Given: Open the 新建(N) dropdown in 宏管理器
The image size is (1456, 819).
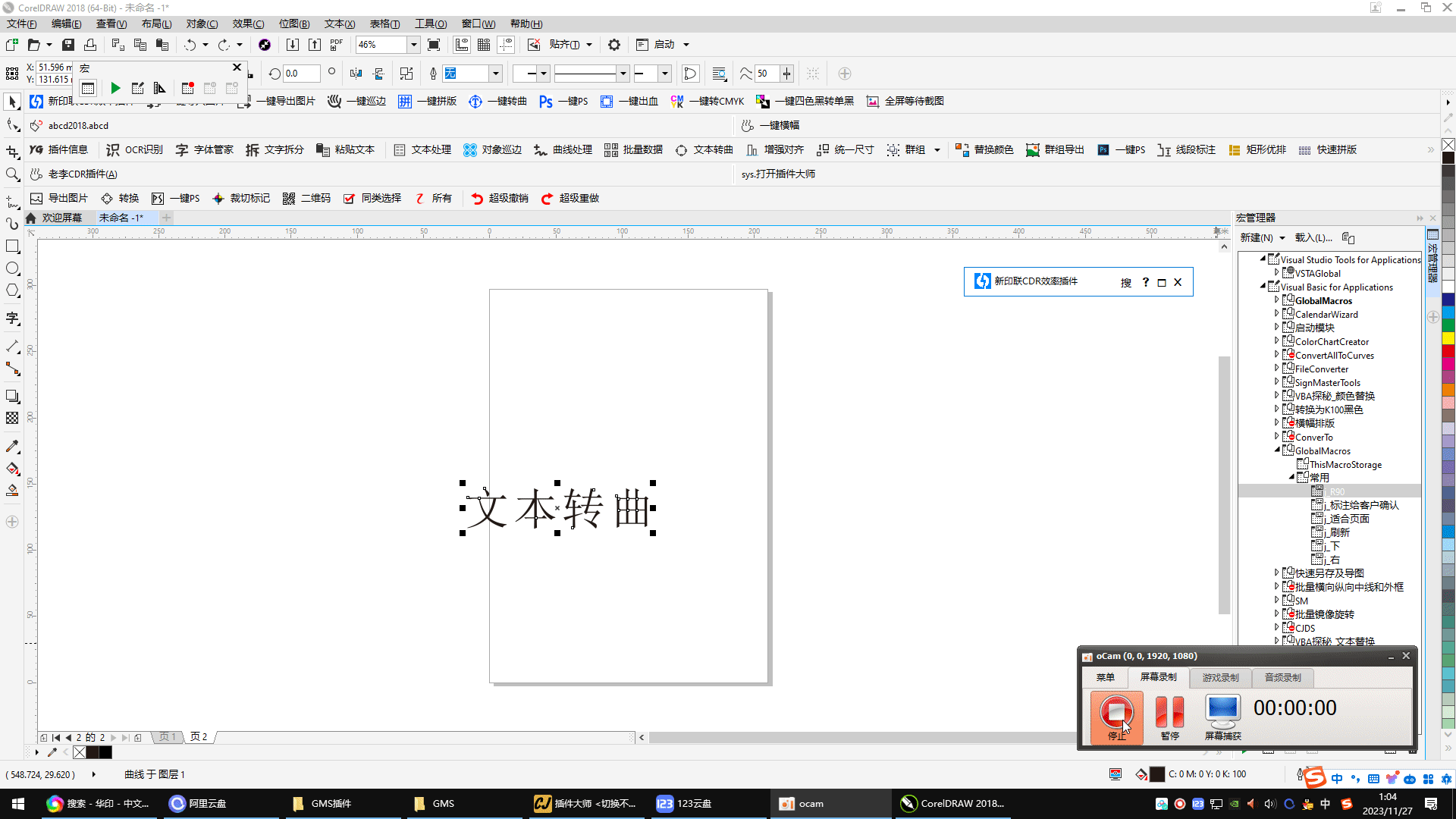Looking at the screenshot, I should 1261,237.
